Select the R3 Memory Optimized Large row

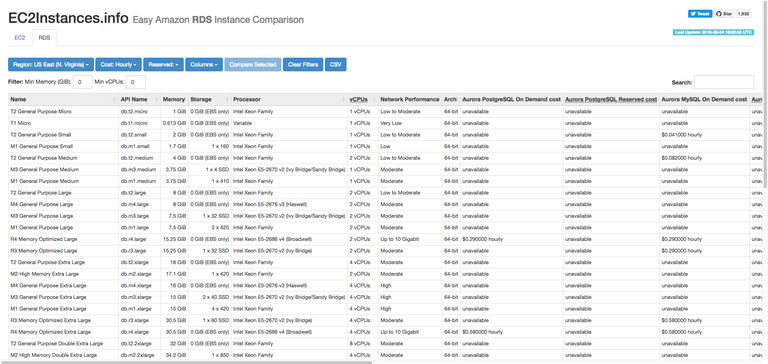384,251
